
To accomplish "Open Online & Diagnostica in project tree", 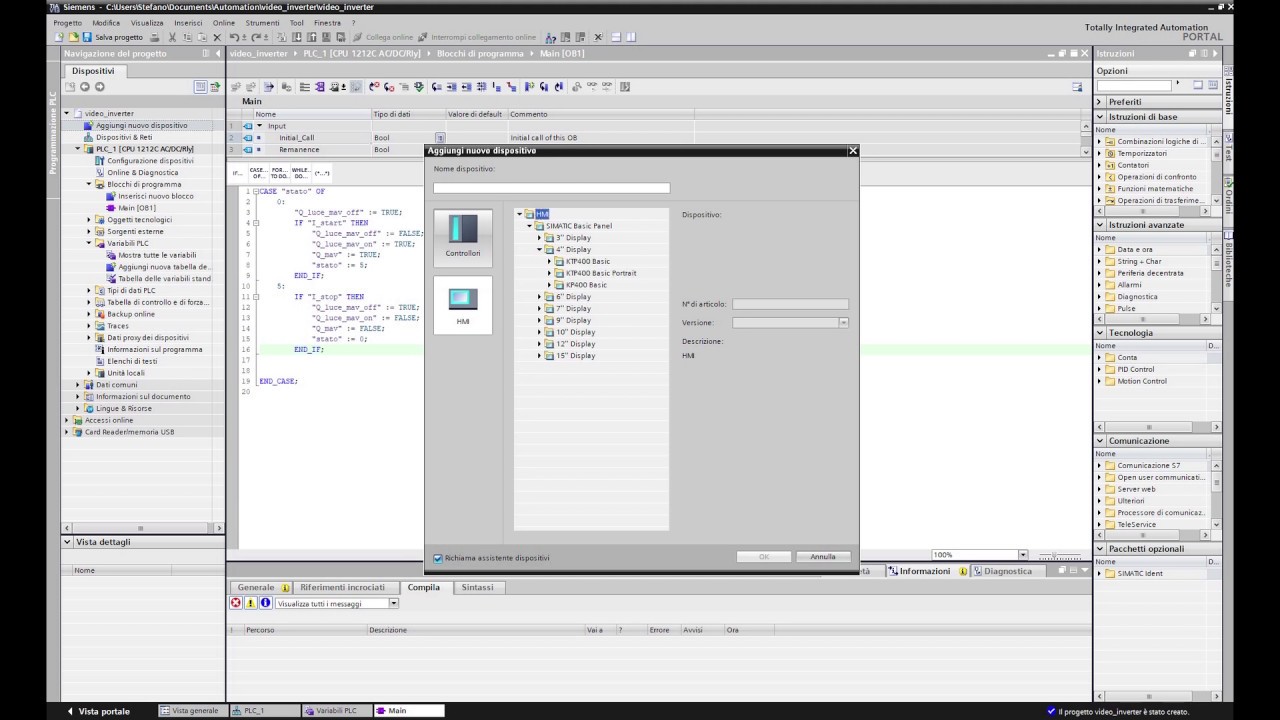I will (142, 172).
